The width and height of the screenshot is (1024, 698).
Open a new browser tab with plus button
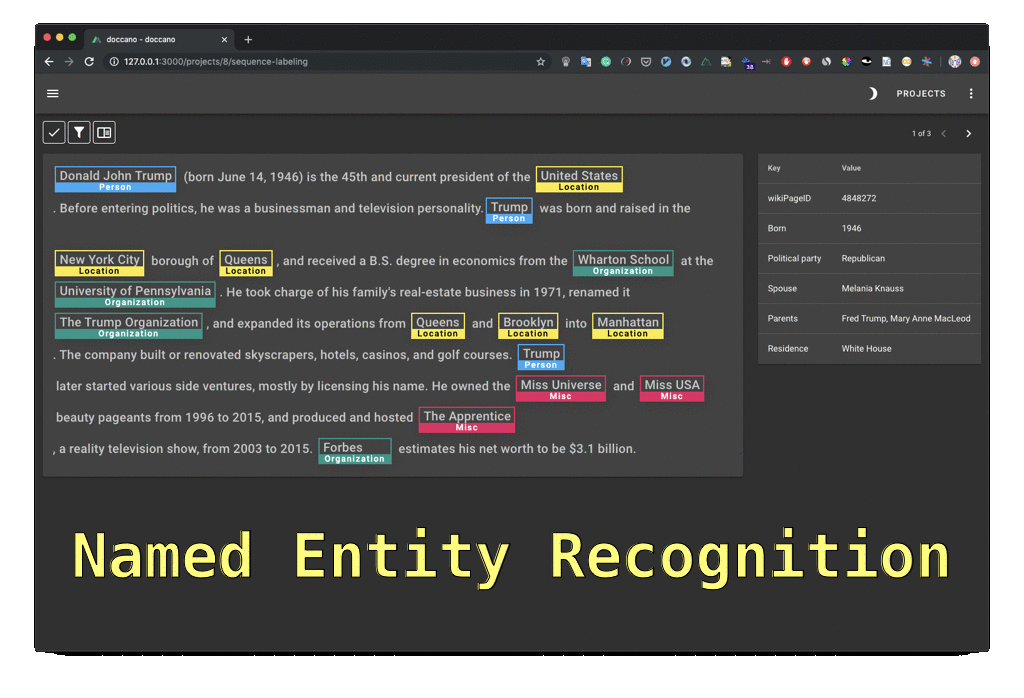pos(248,39)
